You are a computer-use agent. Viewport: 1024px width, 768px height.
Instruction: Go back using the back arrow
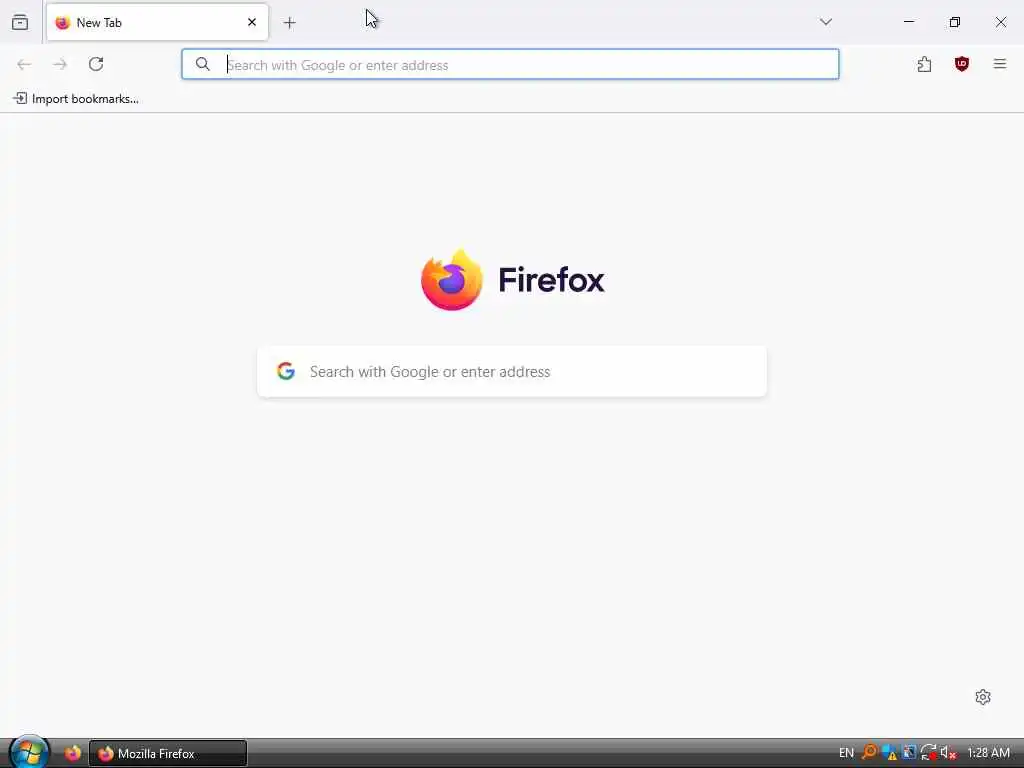24,64
